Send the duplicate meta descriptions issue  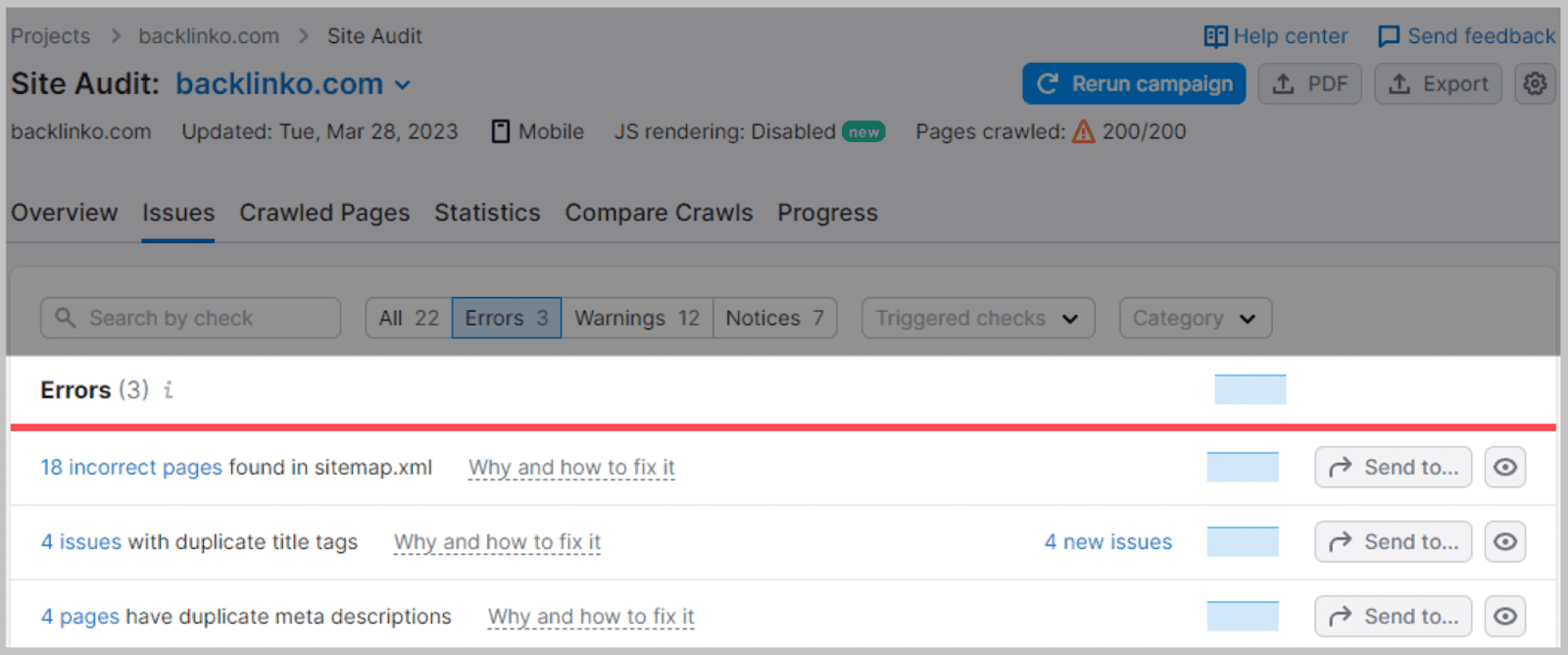coord(1394,616)
